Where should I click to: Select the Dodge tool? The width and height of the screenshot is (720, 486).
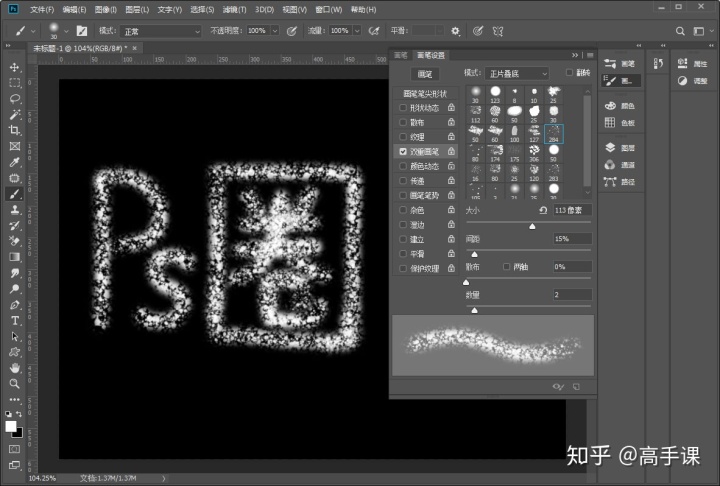(15, 289)
